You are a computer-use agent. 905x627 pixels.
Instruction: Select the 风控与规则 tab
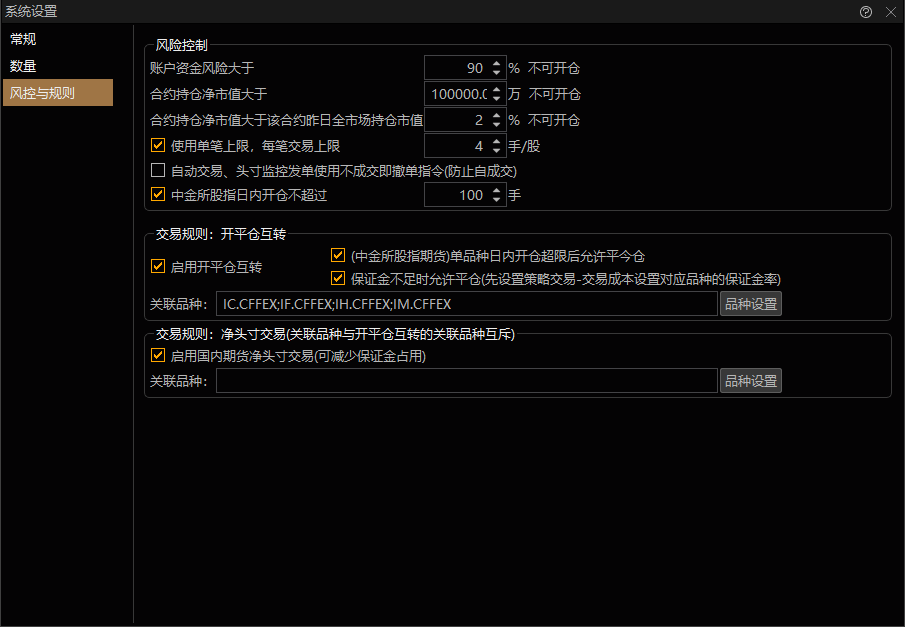point(58,93)
